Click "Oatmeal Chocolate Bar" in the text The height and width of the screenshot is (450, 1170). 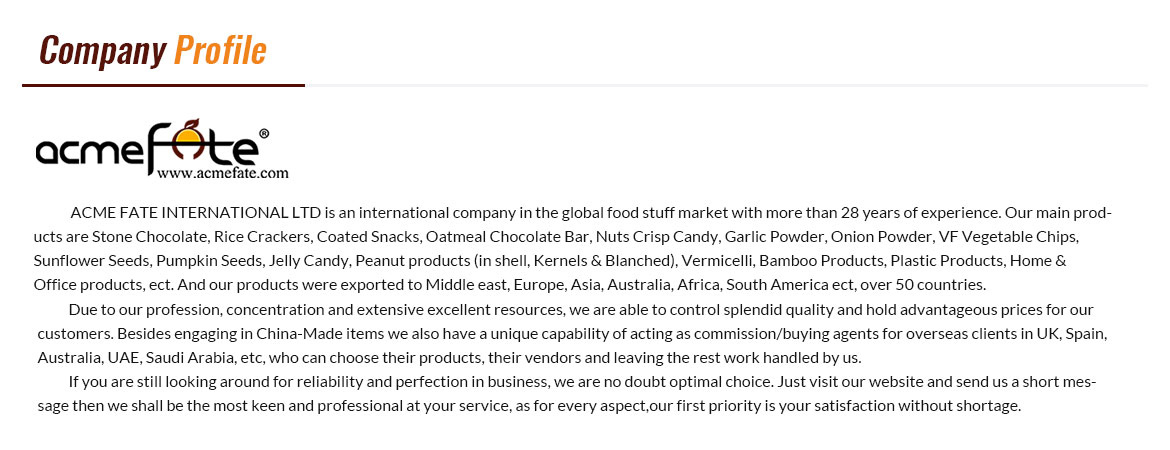coord(507,237)
